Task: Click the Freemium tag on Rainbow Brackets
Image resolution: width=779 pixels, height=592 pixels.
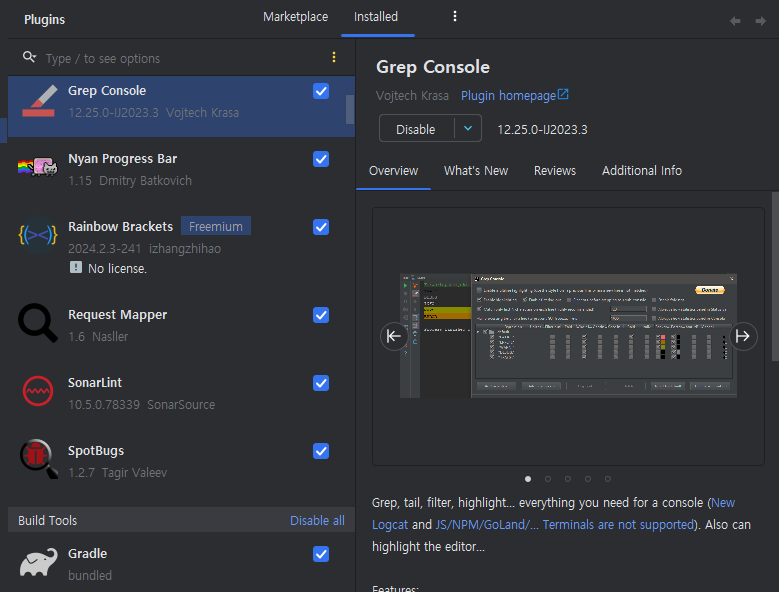Action: 216,226
